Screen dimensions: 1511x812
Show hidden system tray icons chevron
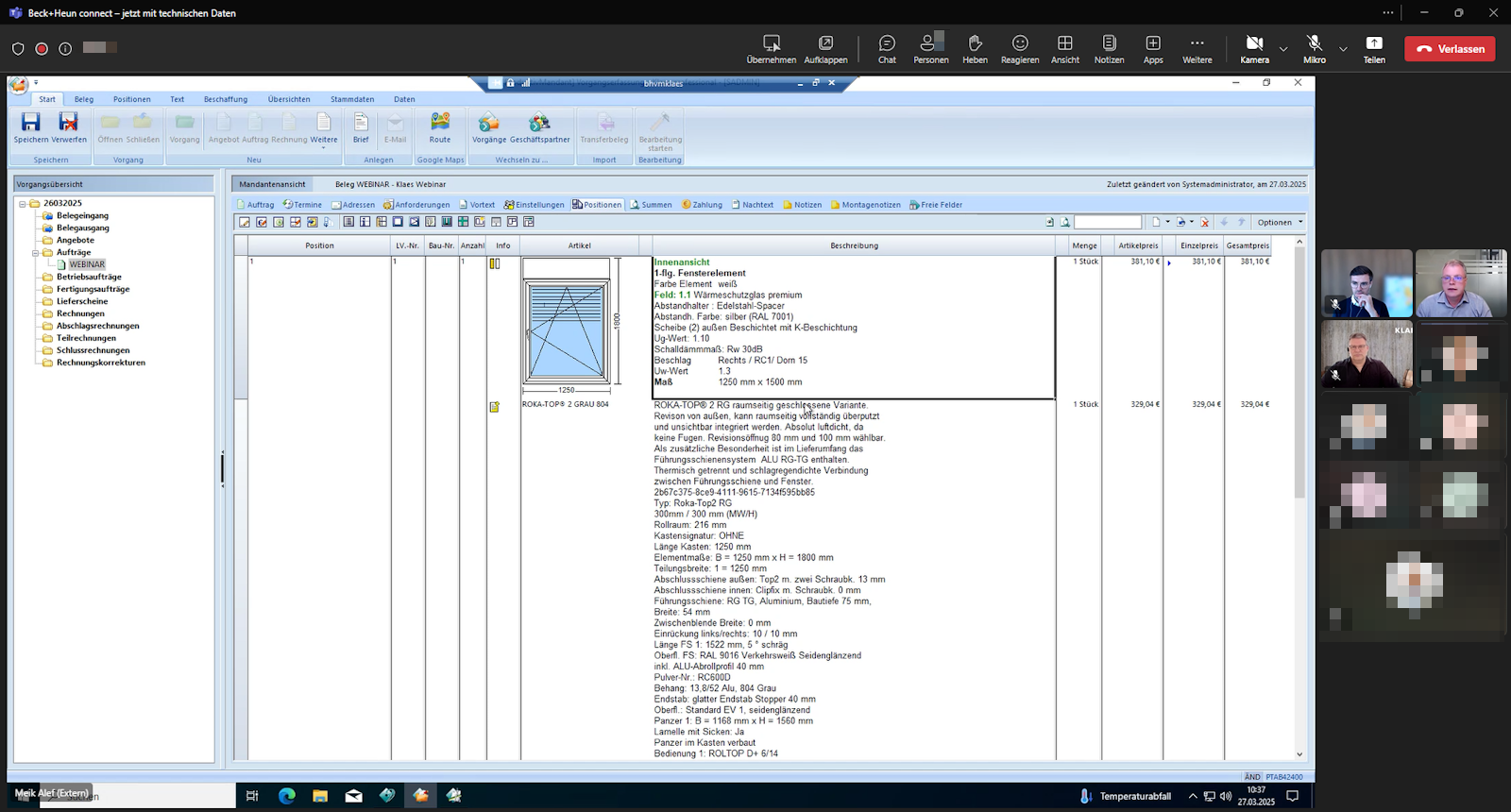point(1192,796)
